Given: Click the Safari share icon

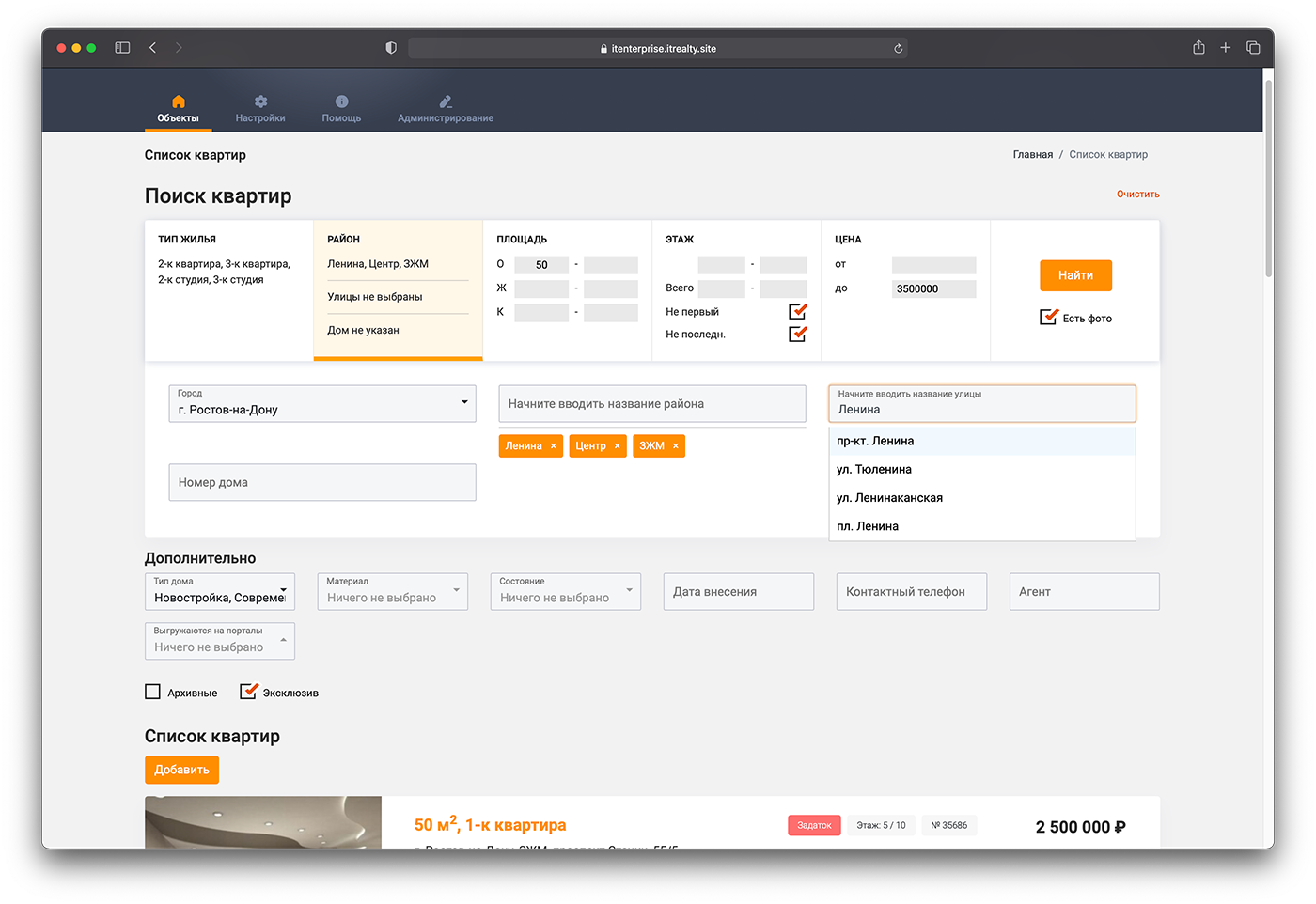Looking at the screenshot, I should 1198,48.
